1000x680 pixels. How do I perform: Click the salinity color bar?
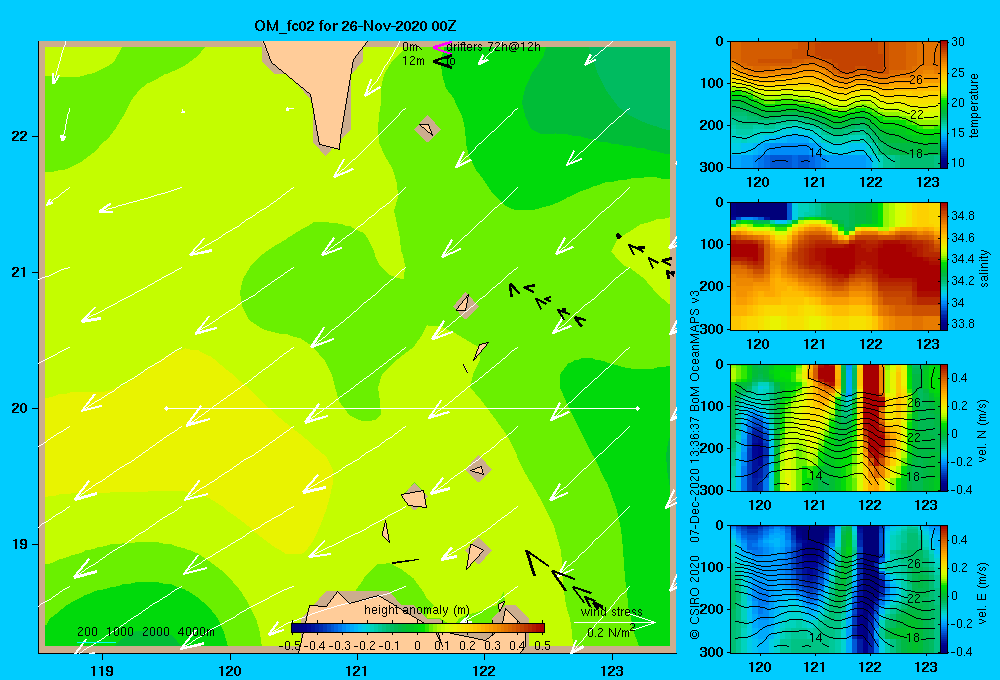pyautogui.click(x=943, y=266)
